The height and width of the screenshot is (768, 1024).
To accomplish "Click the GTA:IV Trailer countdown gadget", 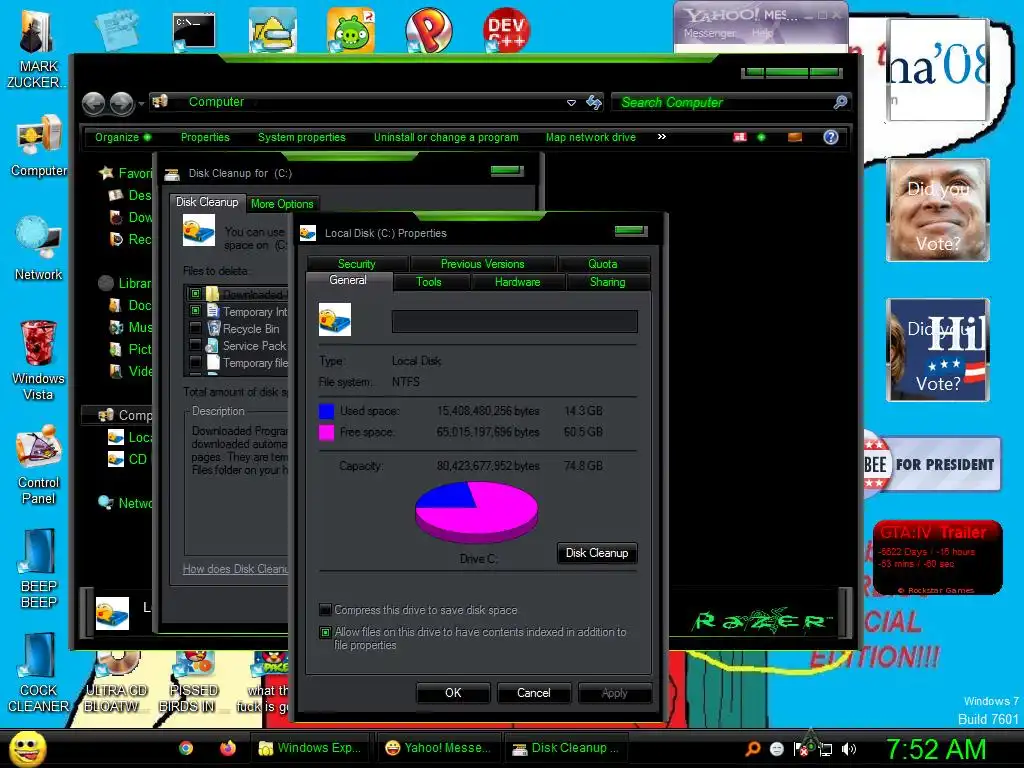I will click(938, 558).
